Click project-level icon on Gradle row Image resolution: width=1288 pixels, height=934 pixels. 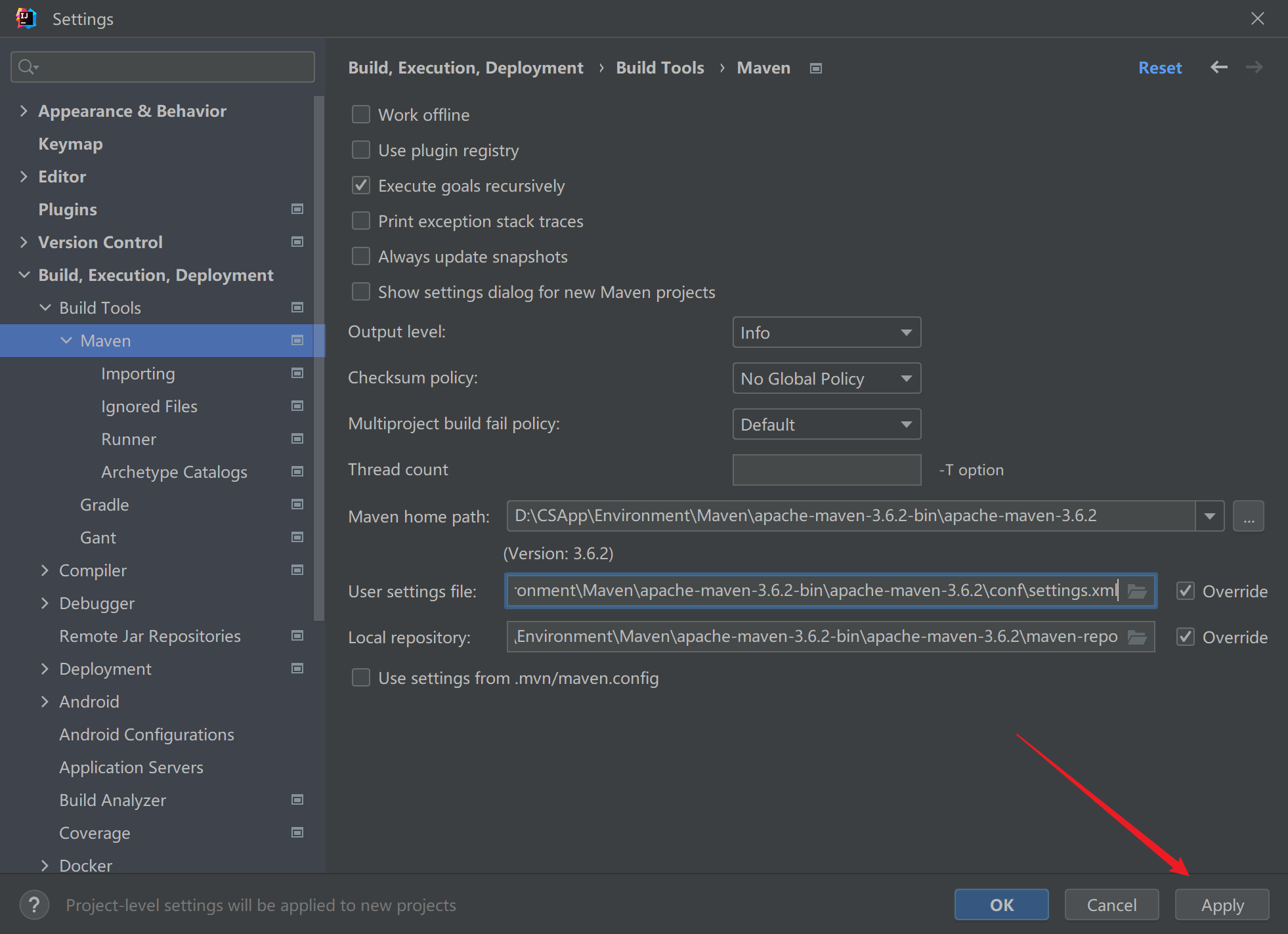point(297,504)
